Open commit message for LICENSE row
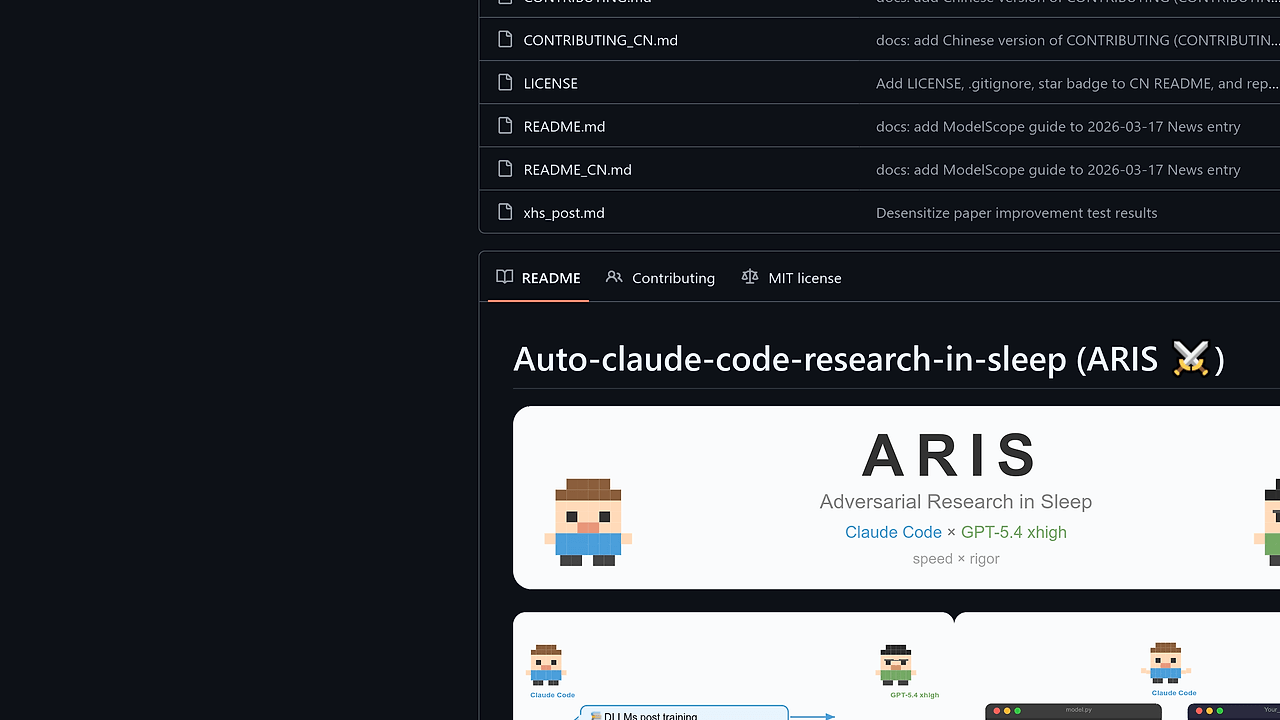The width and height of the screenshot is (1280, 720). pos(1077,83)
